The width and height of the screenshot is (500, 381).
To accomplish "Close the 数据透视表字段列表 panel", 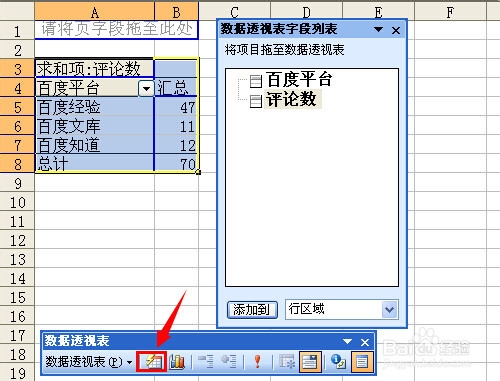I will 396,30.
